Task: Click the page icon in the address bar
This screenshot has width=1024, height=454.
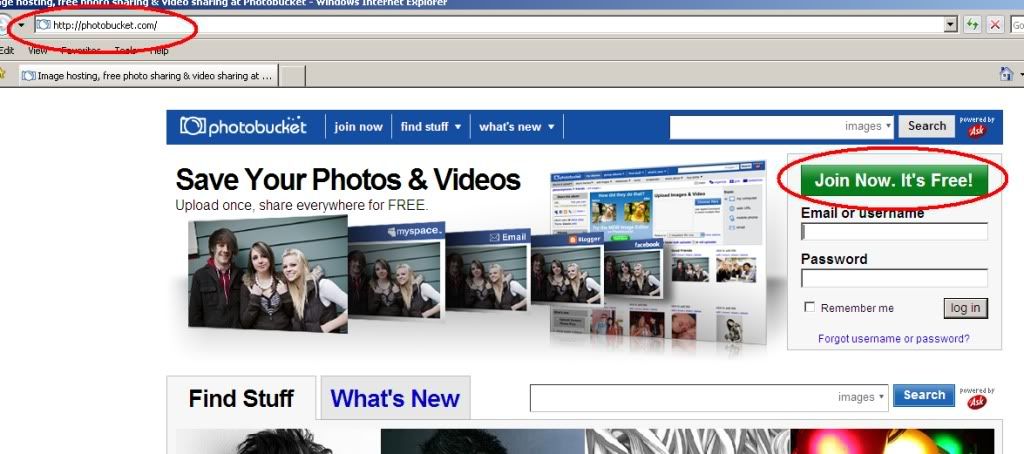Action: 44,25
